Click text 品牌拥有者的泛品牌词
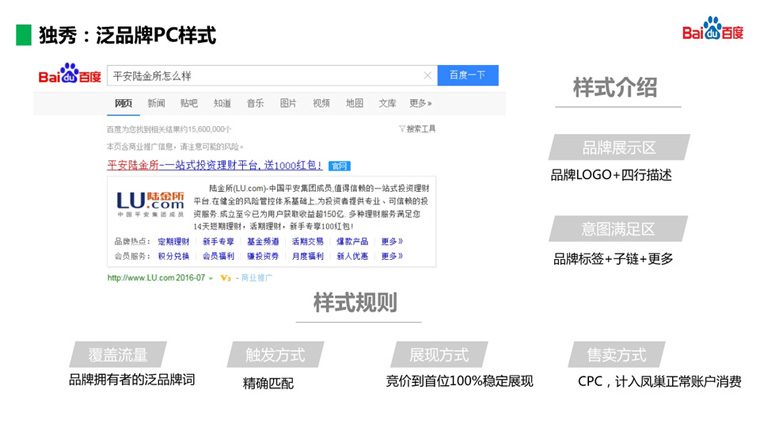The image size is (760, 428). [132, 380]
